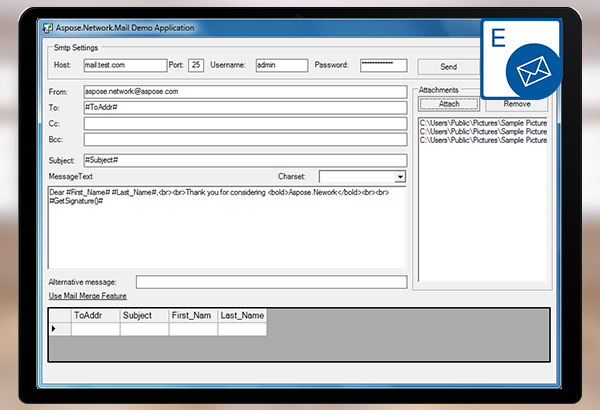Viewport: 600px width, 410px height.
Task: Open the Charset dropdown arrow
Action: 400,177
